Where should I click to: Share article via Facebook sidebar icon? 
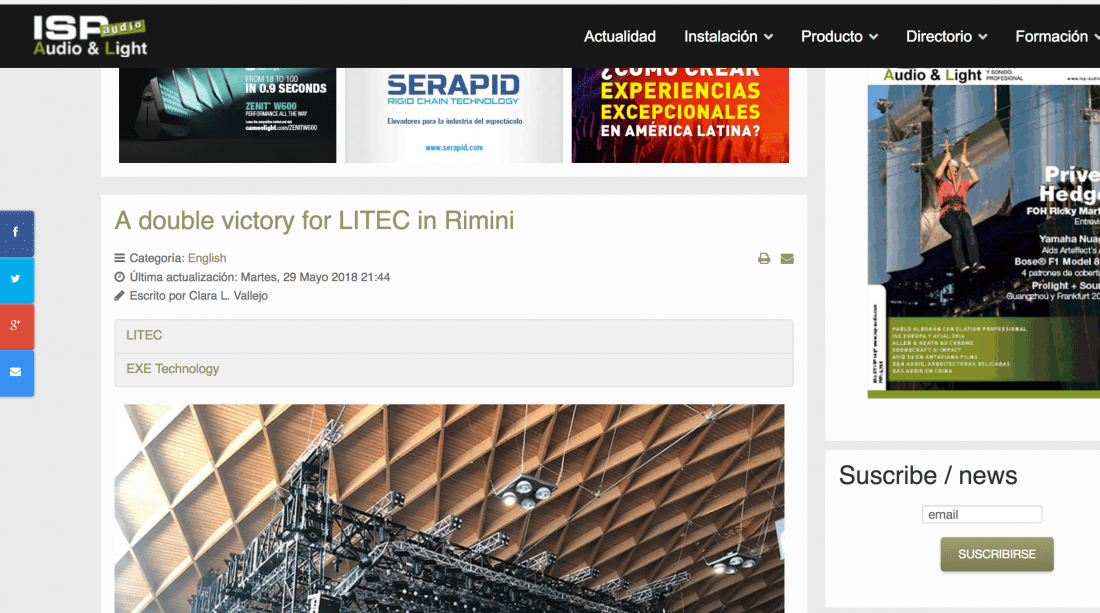click(x=17, y=233)
